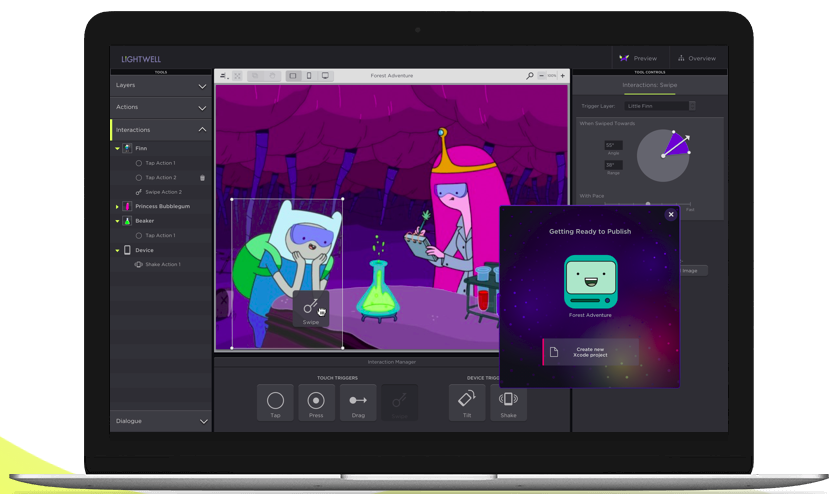Select Shake Action 1 item
838x494 pixels.
point(160,264)
